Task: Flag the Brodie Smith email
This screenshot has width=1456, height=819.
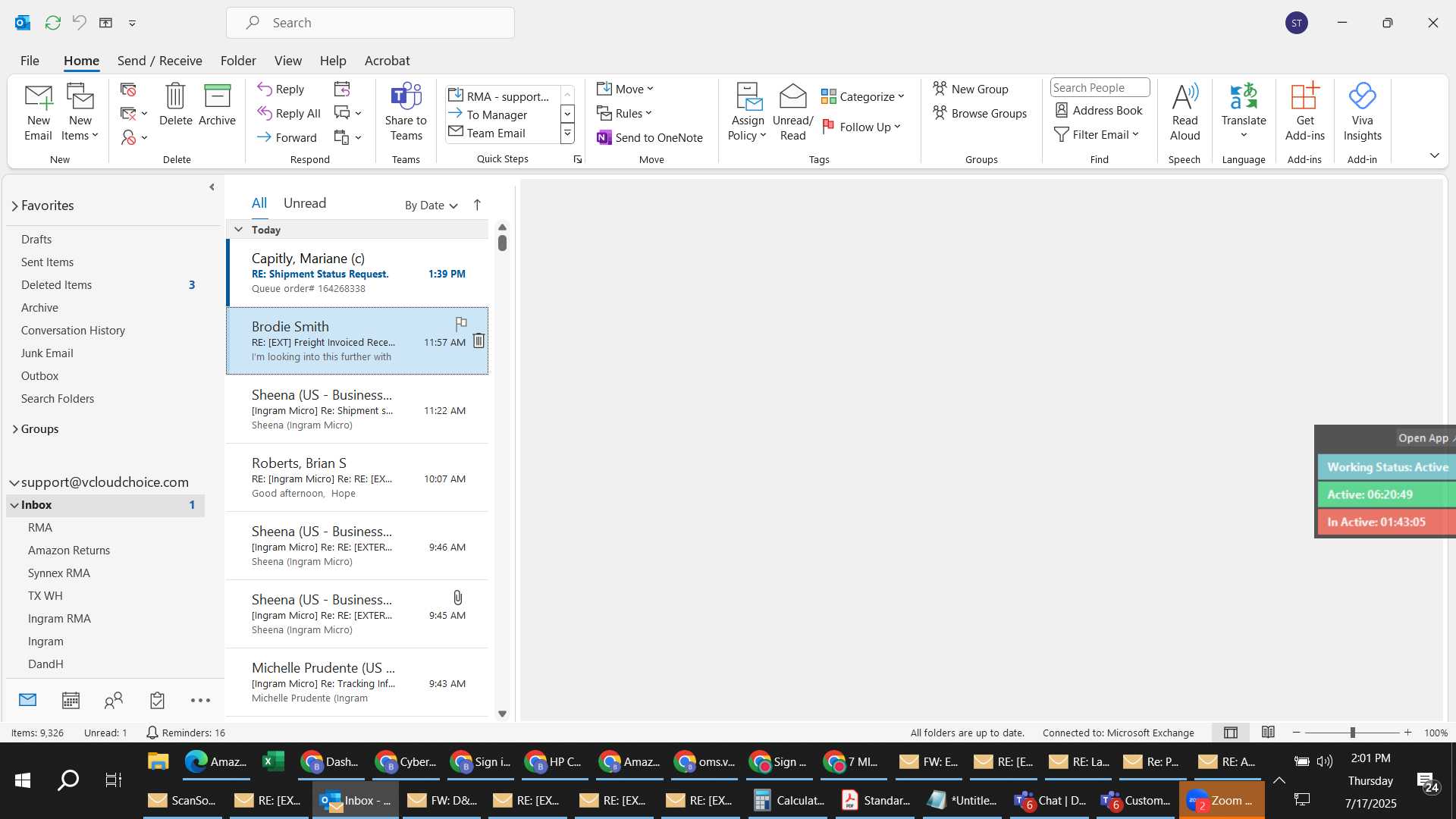Action: pyautogui.click(x=460, y=324)
